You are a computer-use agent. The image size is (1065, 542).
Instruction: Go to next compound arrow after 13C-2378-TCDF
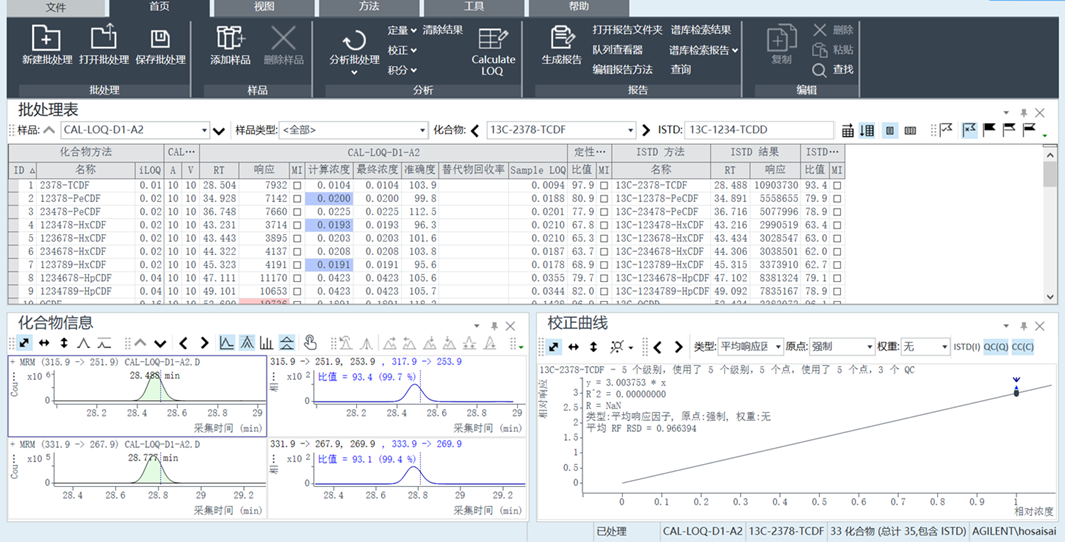[646, 130]
